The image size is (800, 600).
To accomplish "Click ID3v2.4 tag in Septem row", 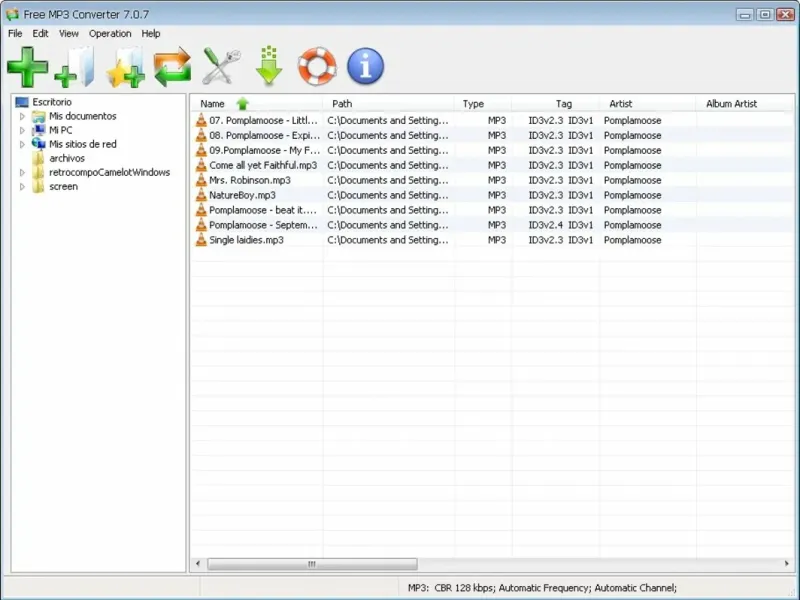I will 545,225.
